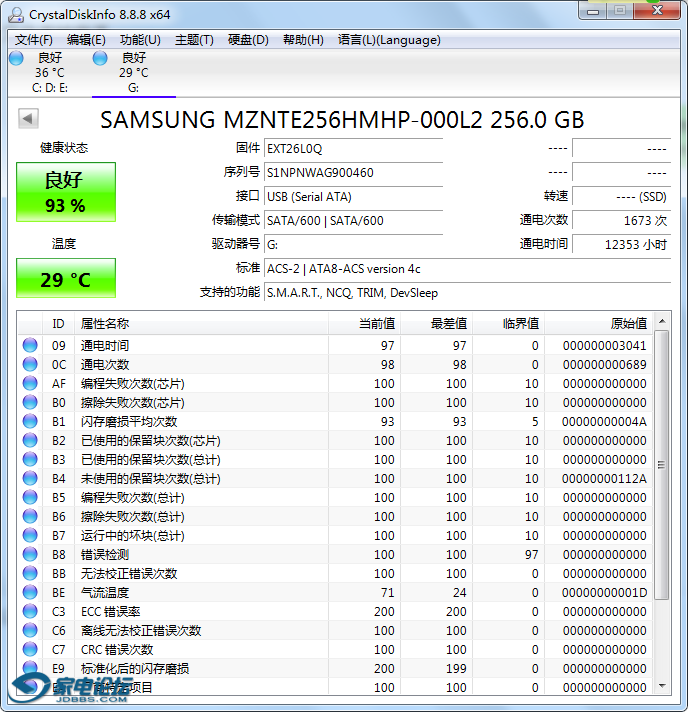Click status orb of row BE 气流温度
Viewport: 688px width, 712px height.
(30, 593)
